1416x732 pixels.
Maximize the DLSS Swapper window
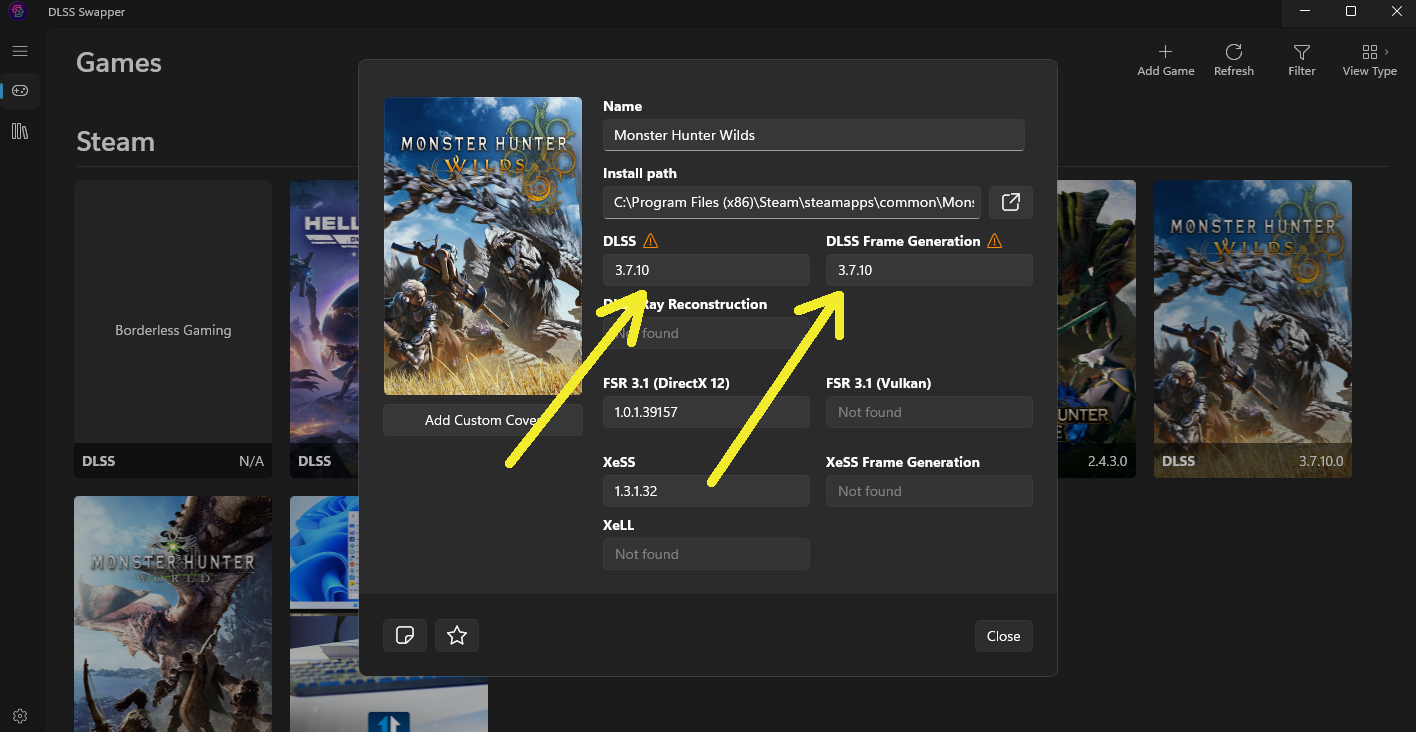[1350, 12]
